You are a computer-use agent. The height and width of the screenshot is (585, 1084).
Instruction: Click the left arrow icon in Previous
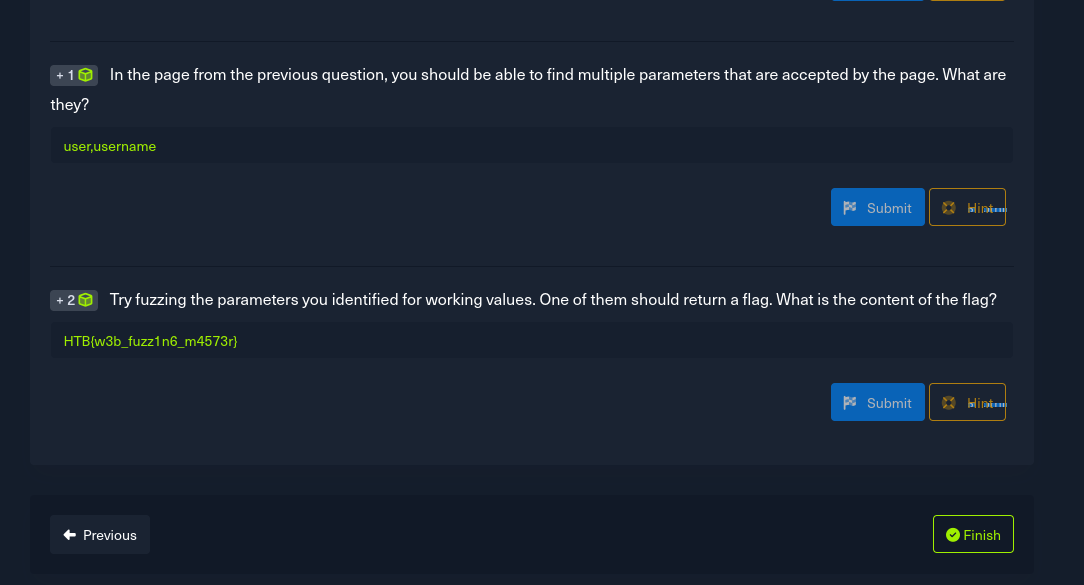[70, 535]
